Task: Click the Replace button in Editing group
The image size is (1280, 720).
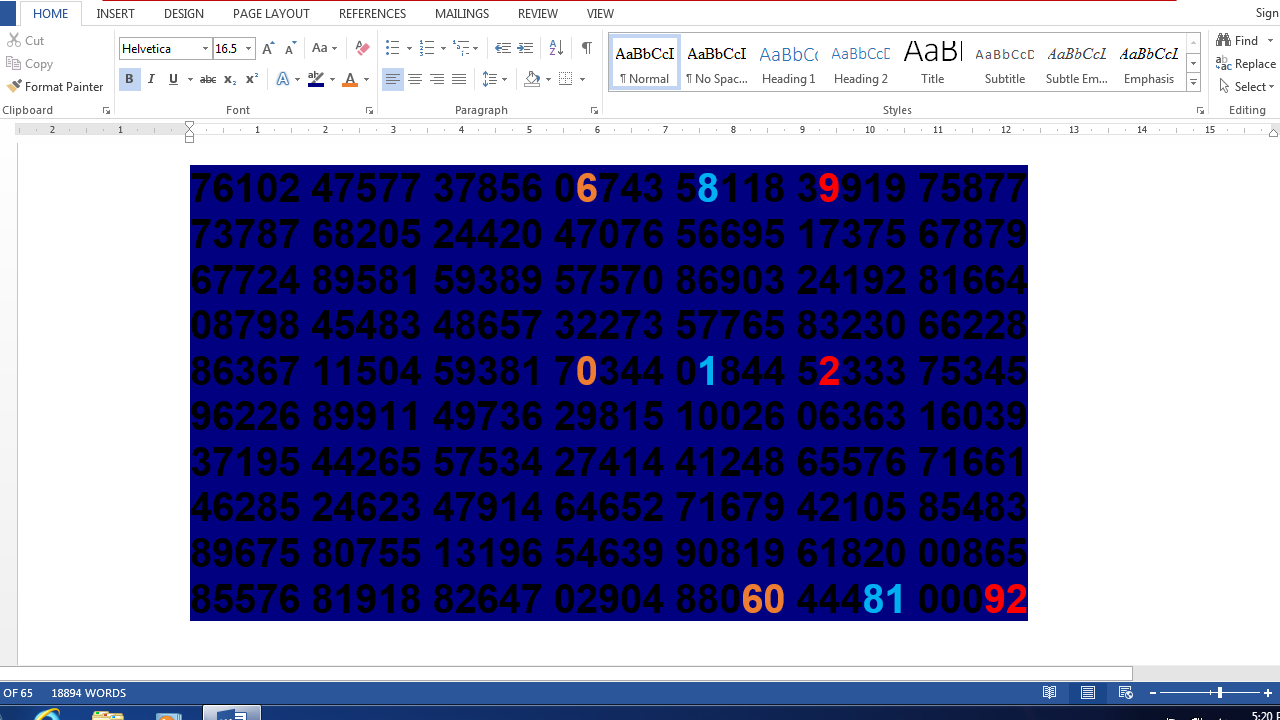Action: [x=1246, y=63]
